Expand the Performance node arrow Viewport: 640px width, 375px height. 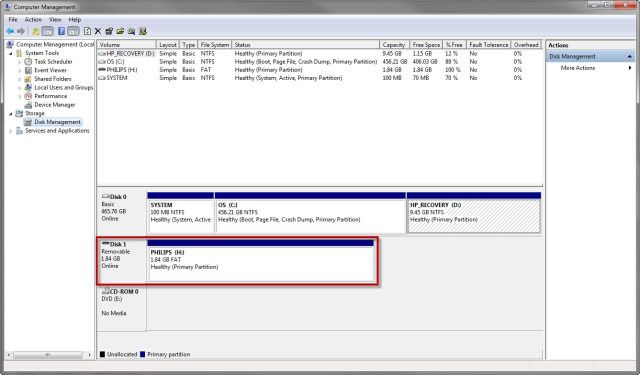click(19, 96)
